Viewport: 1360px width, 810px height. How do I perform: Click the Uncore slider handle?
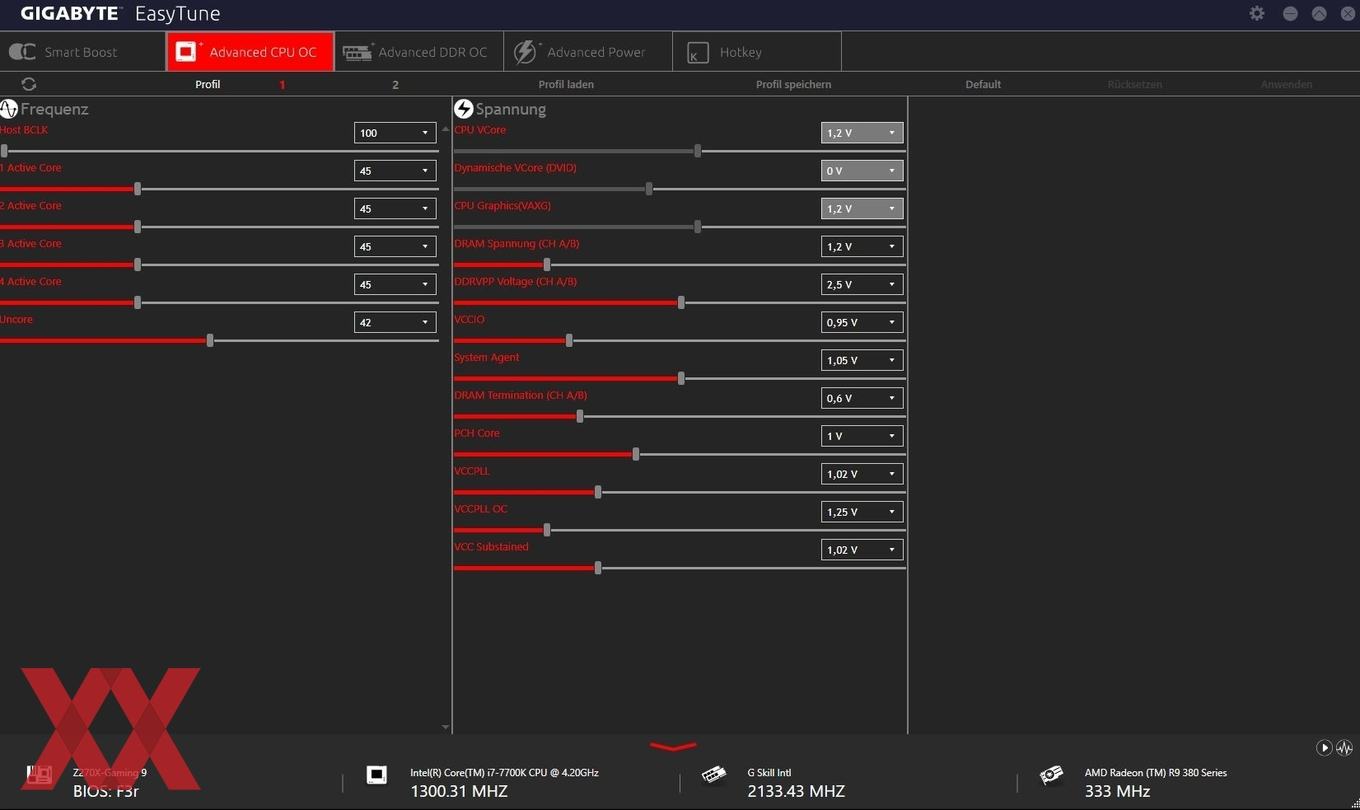click(x=210, y=340)
